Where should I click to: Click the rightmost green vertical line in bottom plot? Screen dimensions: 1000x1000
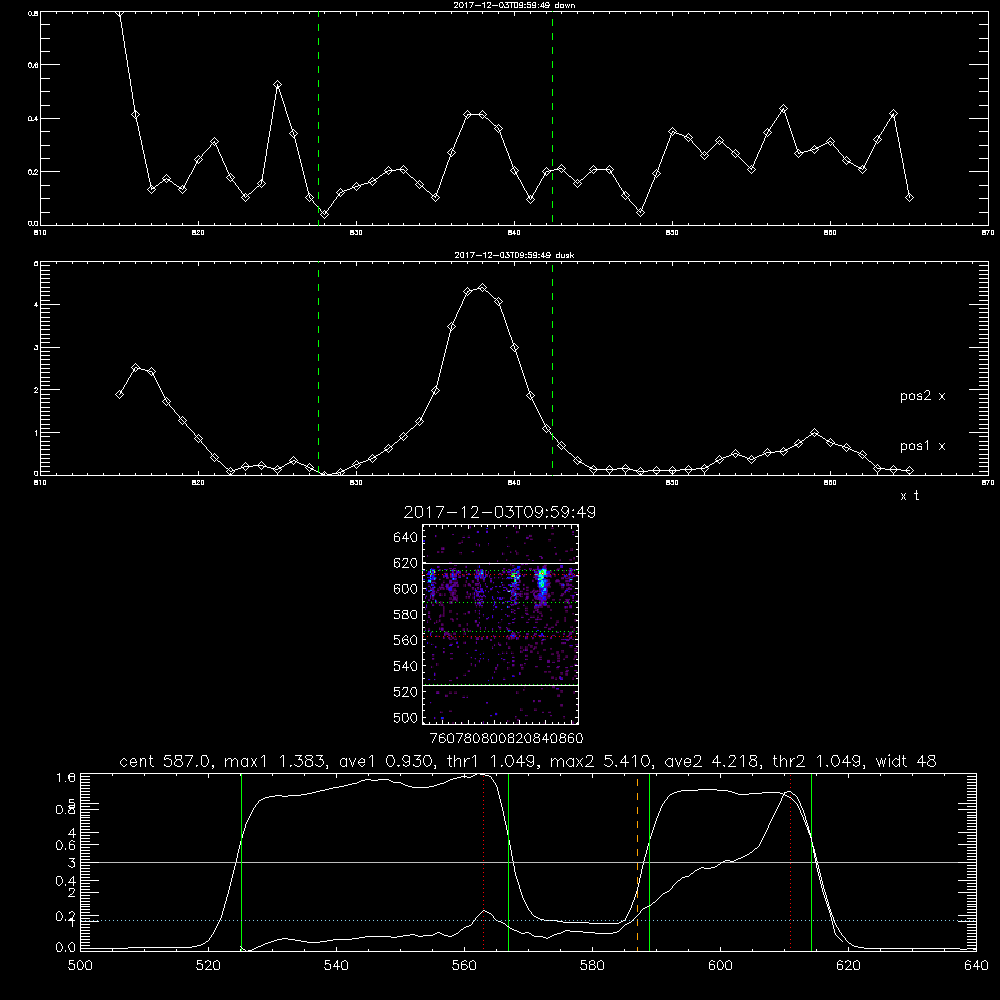(811, 862)
